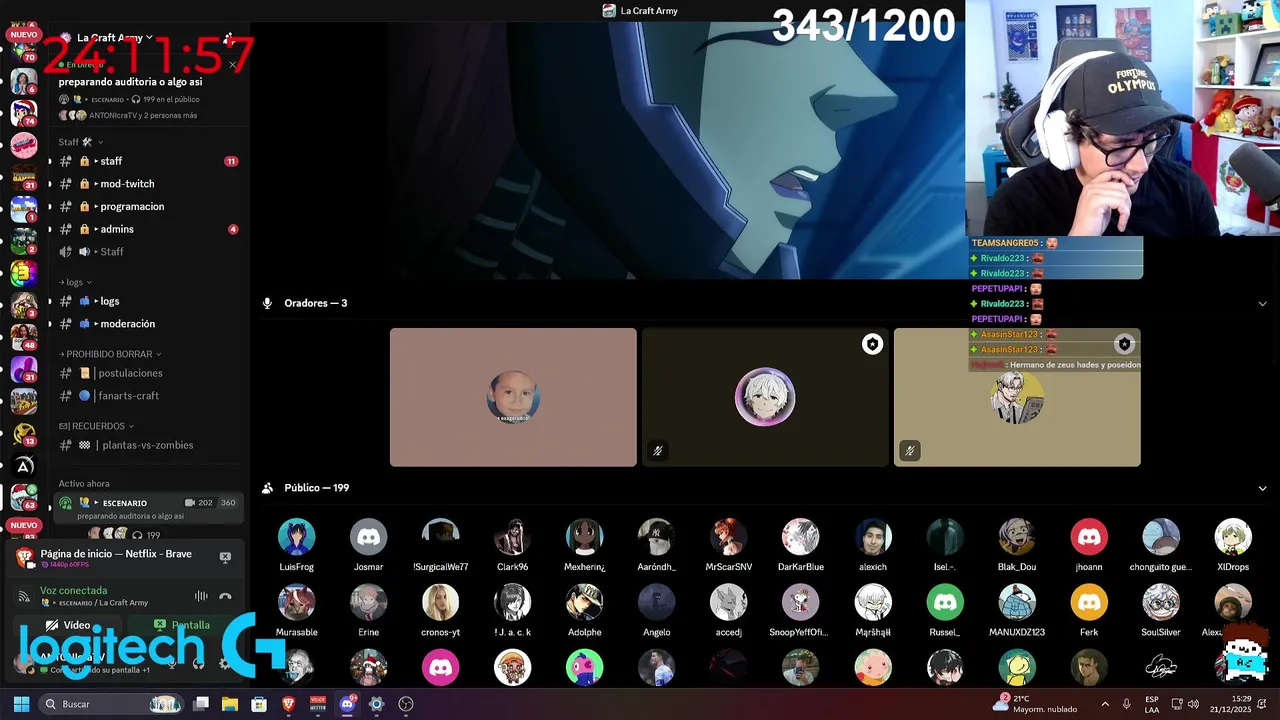1280x720 pixels.
Task: Open jhoann's audience avatar
Action: pyautogui.click(x=1089, y=537)
